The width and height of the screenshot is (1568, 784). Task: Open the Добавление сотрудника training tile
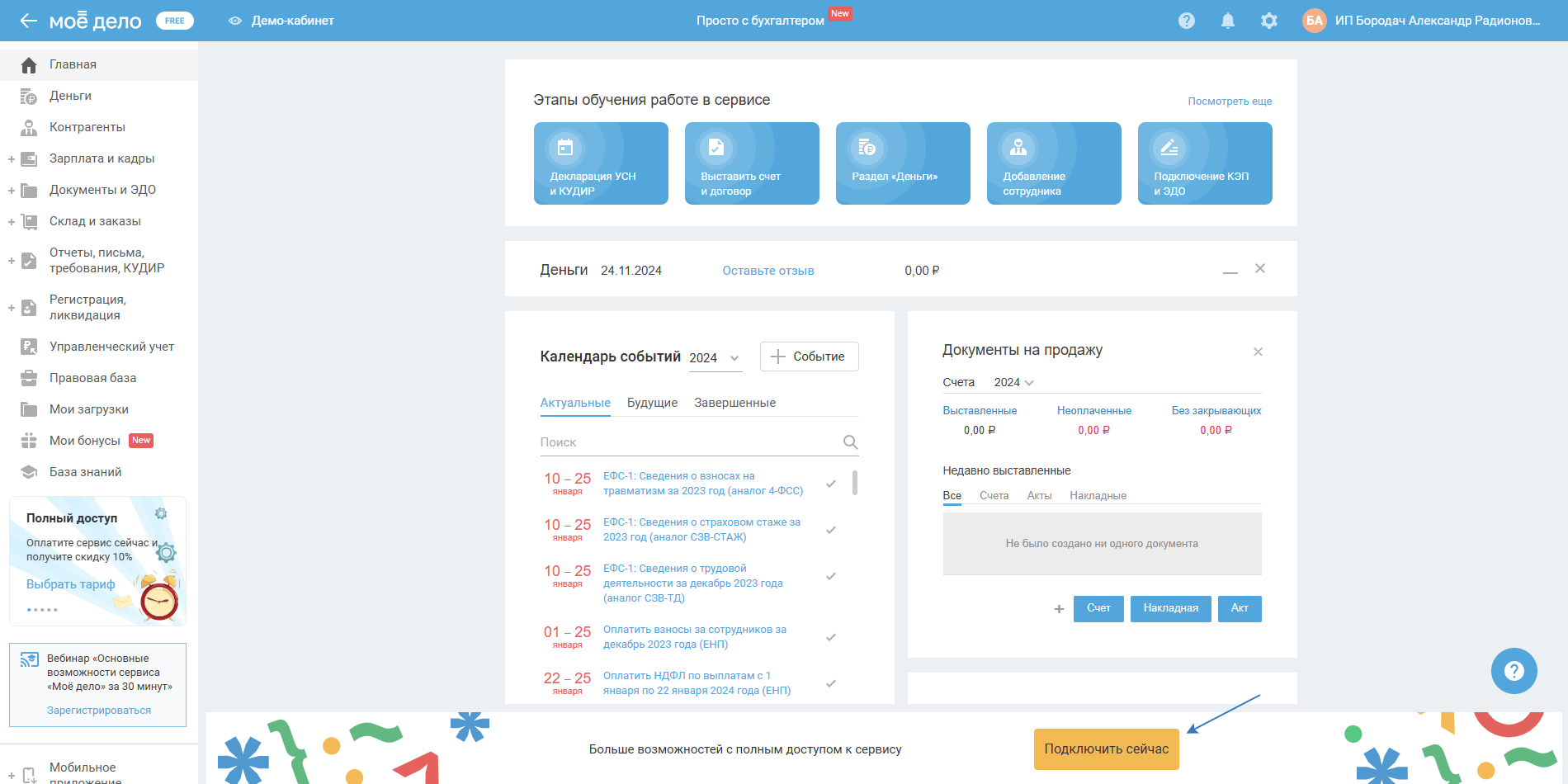[x=1054, y=163]
